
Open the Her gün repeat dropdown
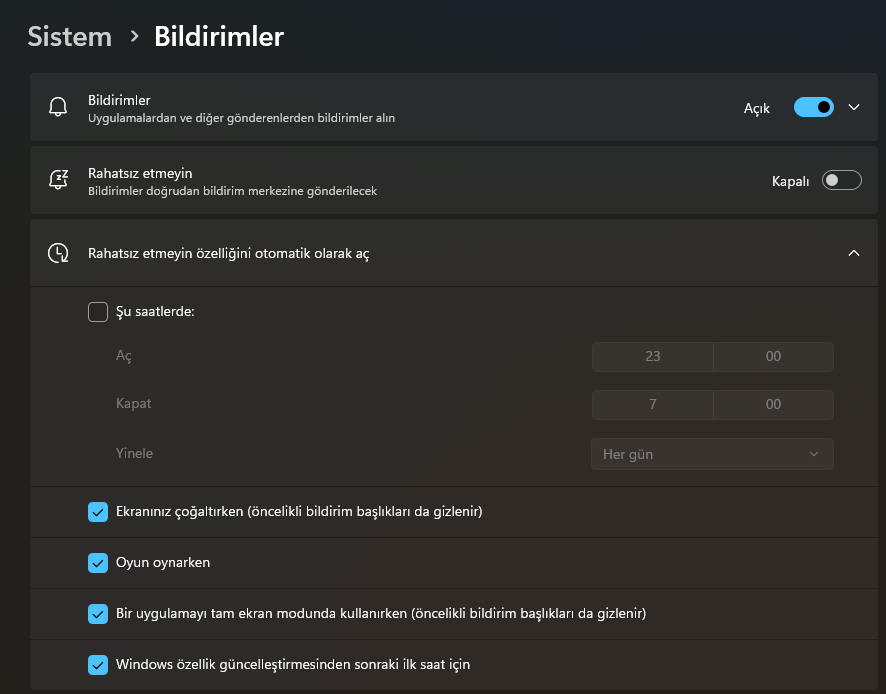click(712, 453)
